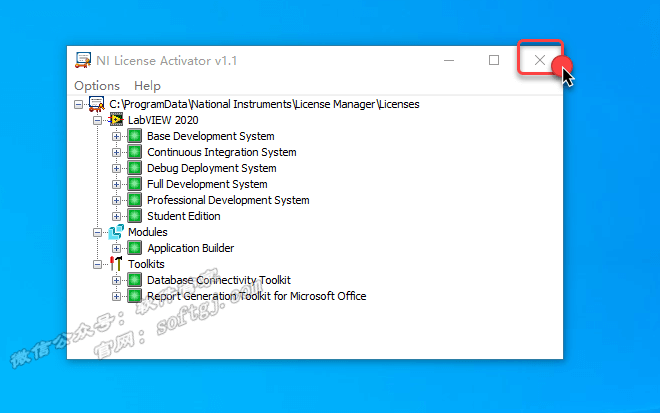The width and height of the screenshot is (660, 413).
Task: Click green status icon for Professional Development System
Action: coord(135,200)
